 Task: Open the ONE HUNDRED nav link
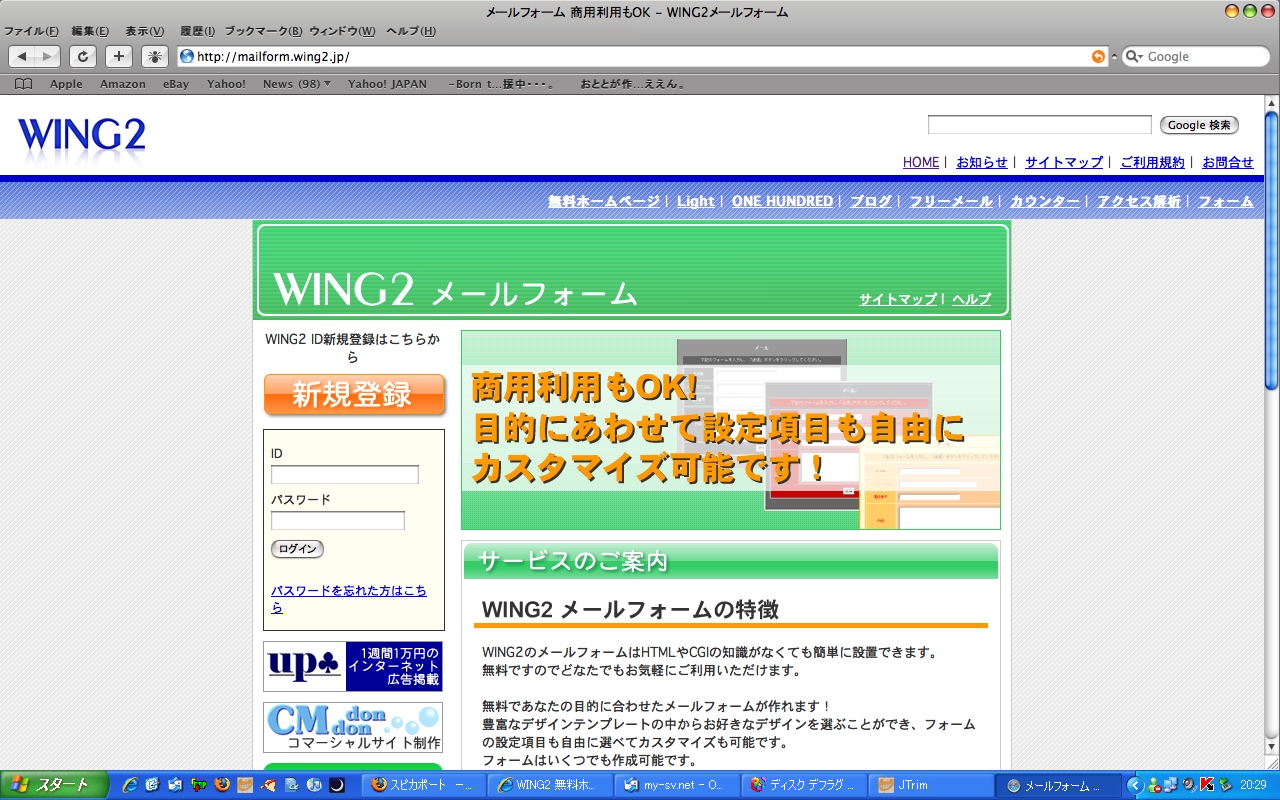782,201
